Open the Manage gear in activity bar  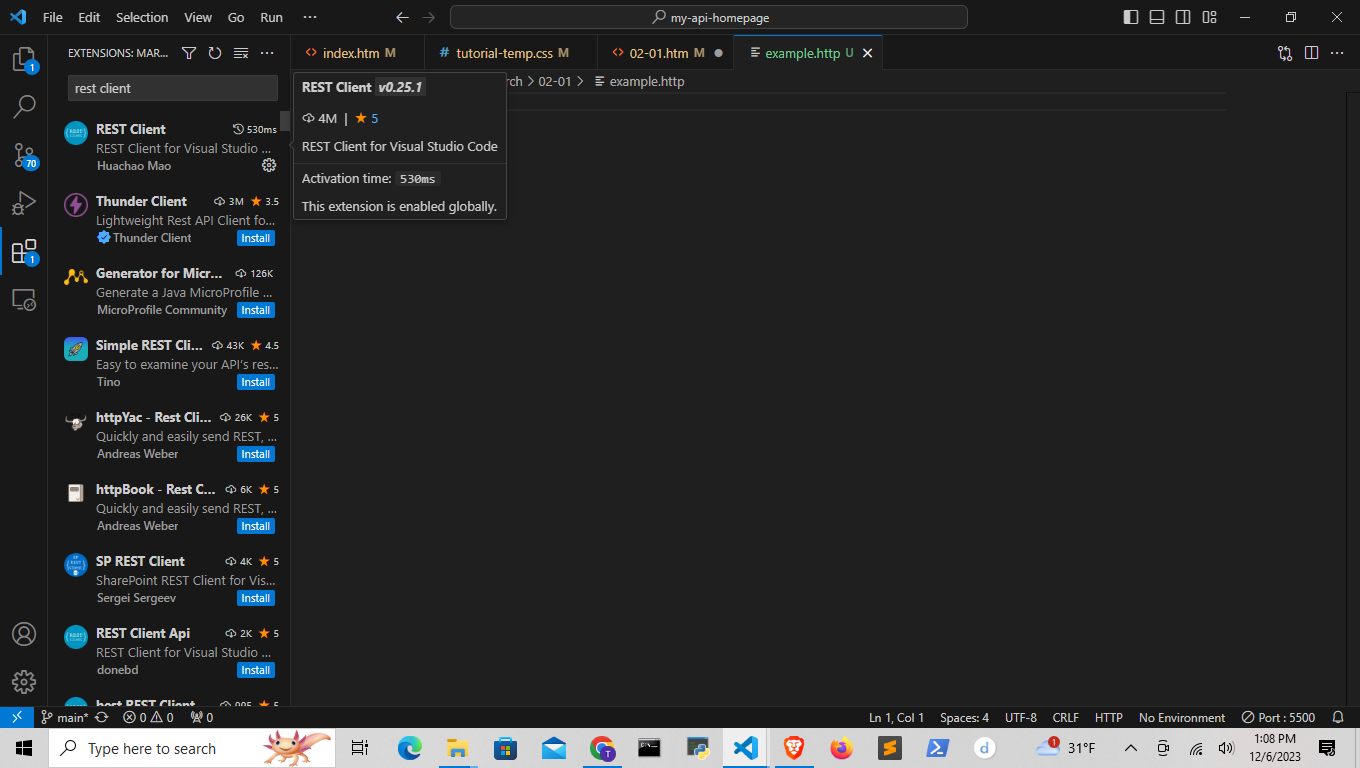[x=24, y=682]
